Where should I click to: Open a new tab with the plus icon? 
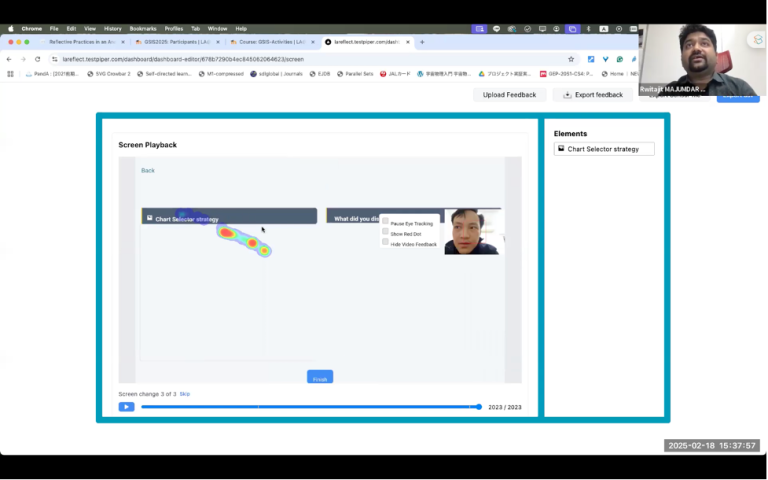click(x=422, y=42)
